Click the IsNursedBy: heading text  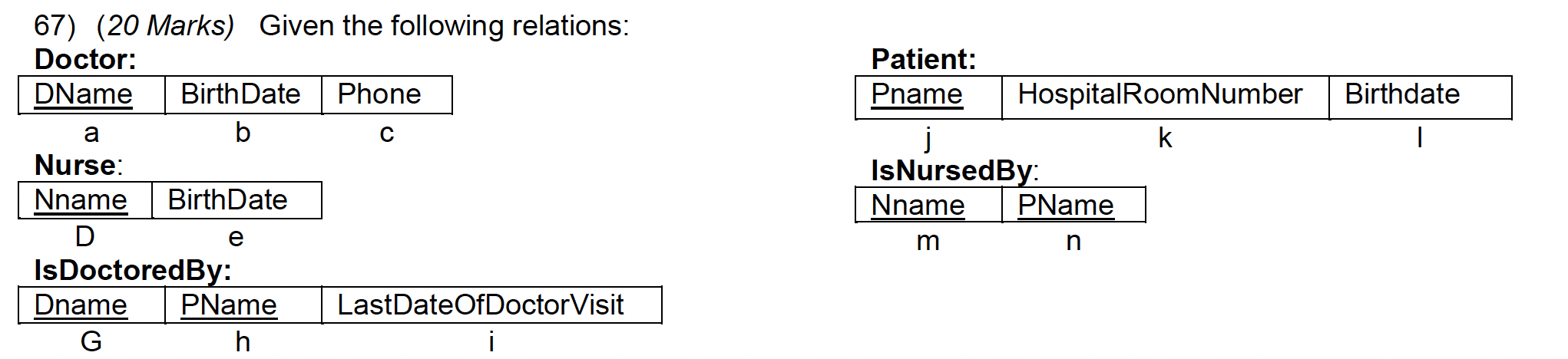[x=954, y=170]
